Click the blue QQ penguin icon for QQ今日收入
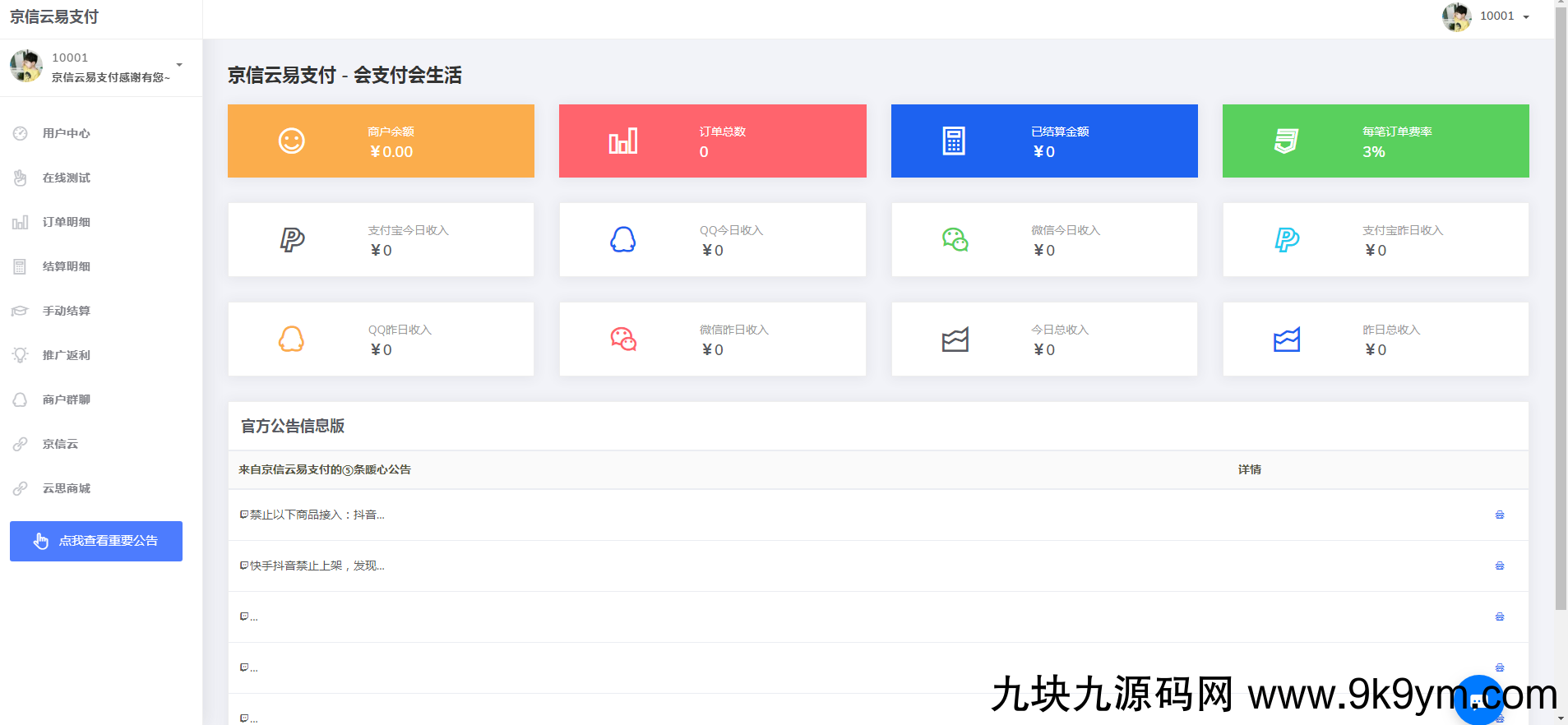This screenshot has width=1568, height=725. pos(622,240)
